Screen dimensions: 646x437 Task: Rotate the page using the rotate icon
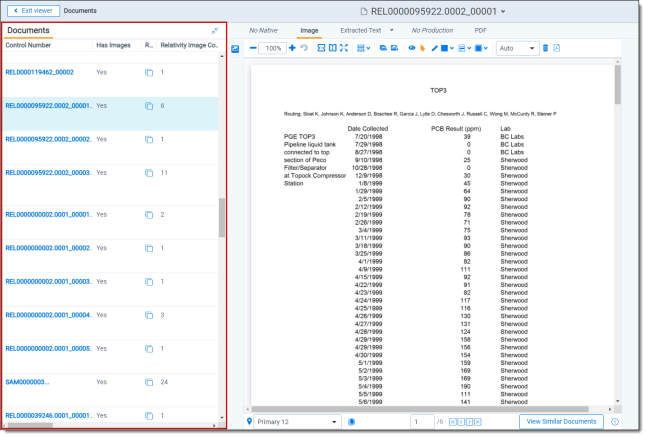tap(303, 48)
